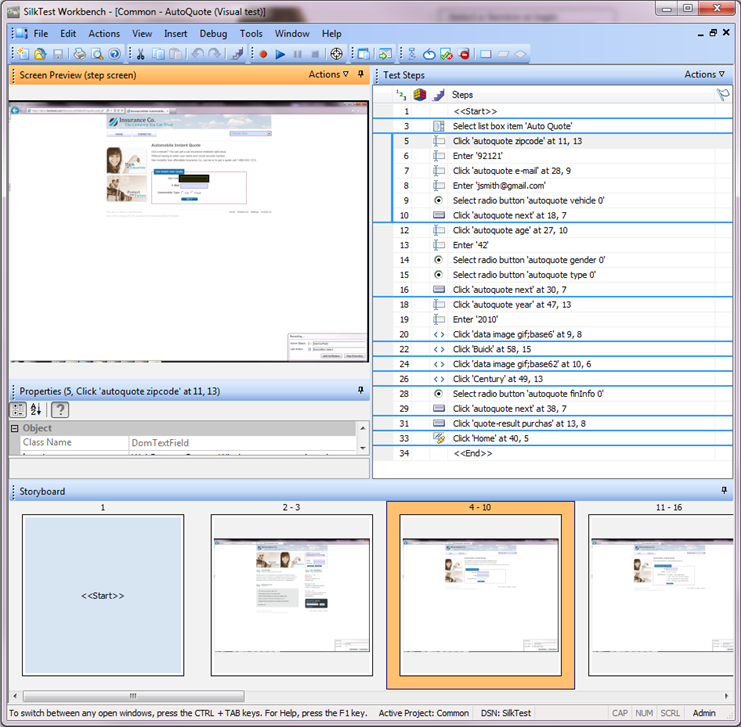Select step 9 radio button icon

pos(438,200)
